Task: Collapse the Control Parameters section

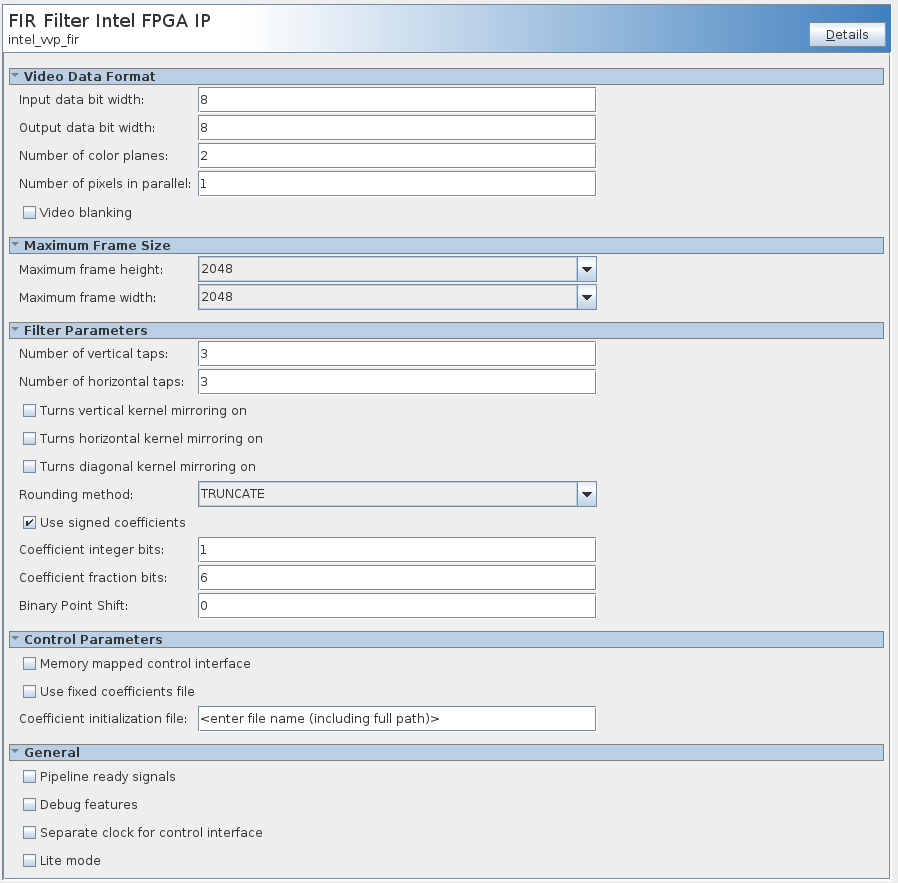Action: (x=15, y=639)
